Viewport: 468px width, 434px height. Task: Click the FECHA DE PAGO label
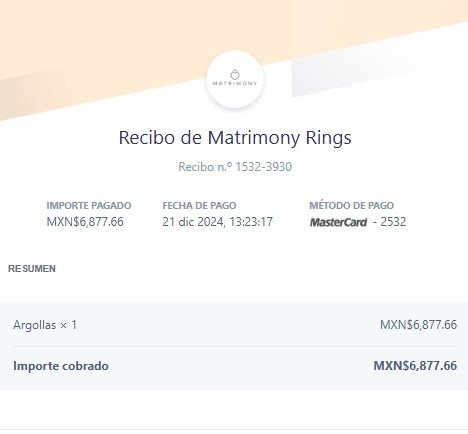click(199, 206)
